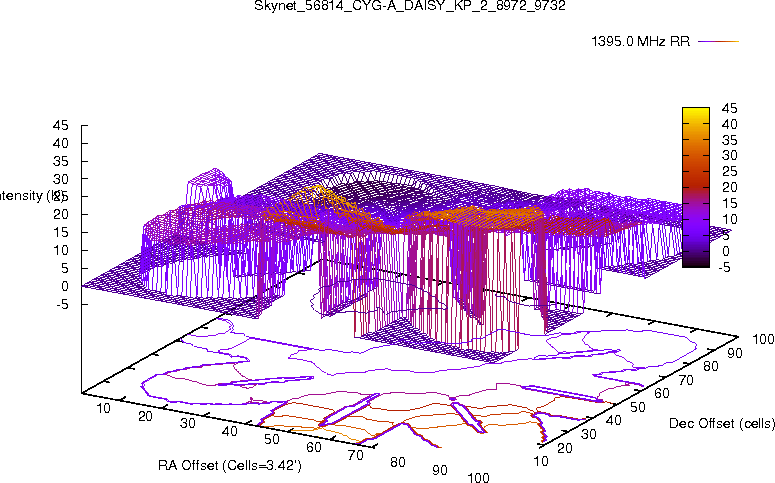Click the 45 tick label on the color bar
This screenshot has height=483, width=775.
tap(729, 108)
